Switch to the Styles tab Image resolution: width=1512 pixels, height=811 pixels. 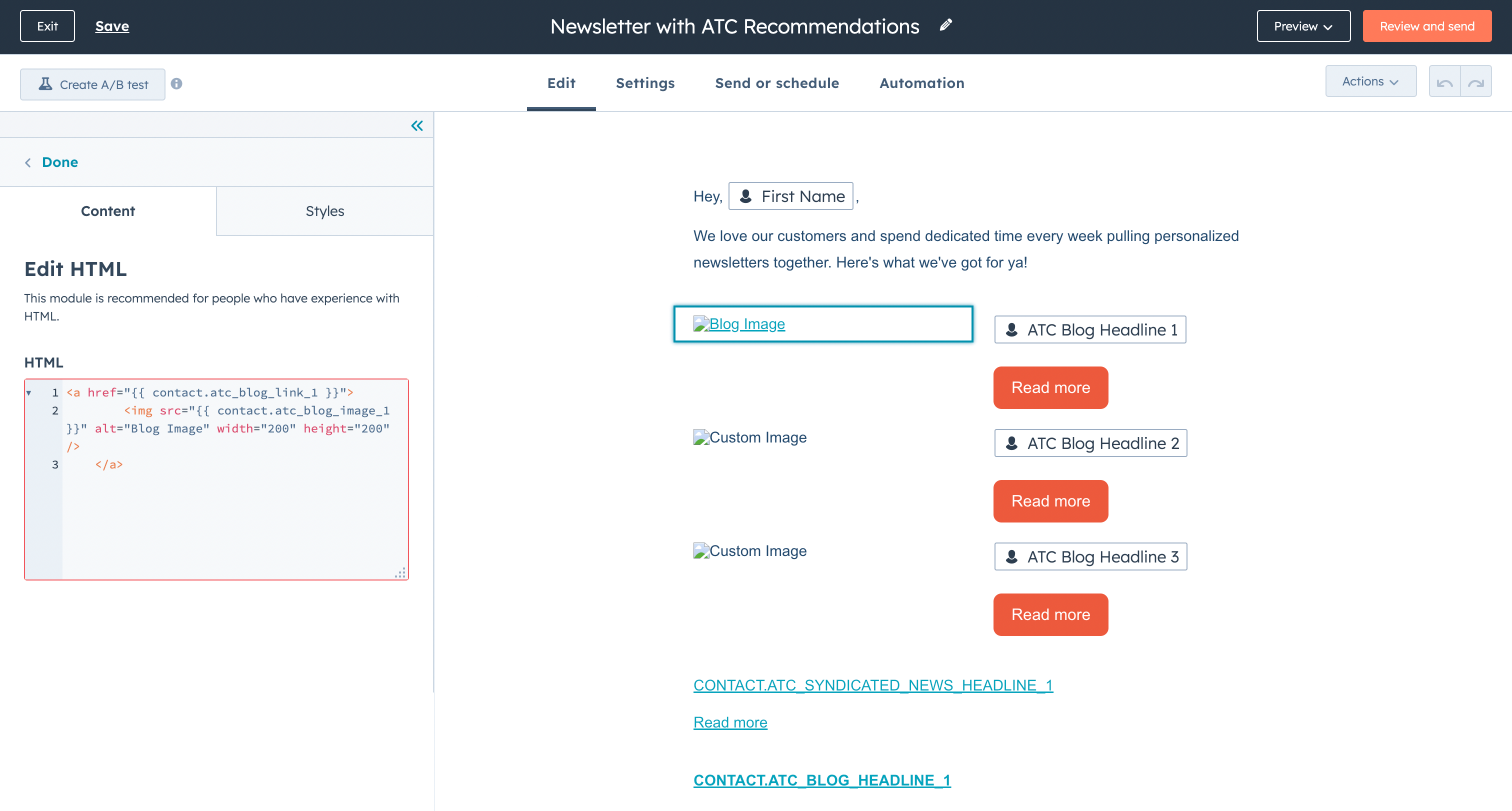[x=324, y=211]
